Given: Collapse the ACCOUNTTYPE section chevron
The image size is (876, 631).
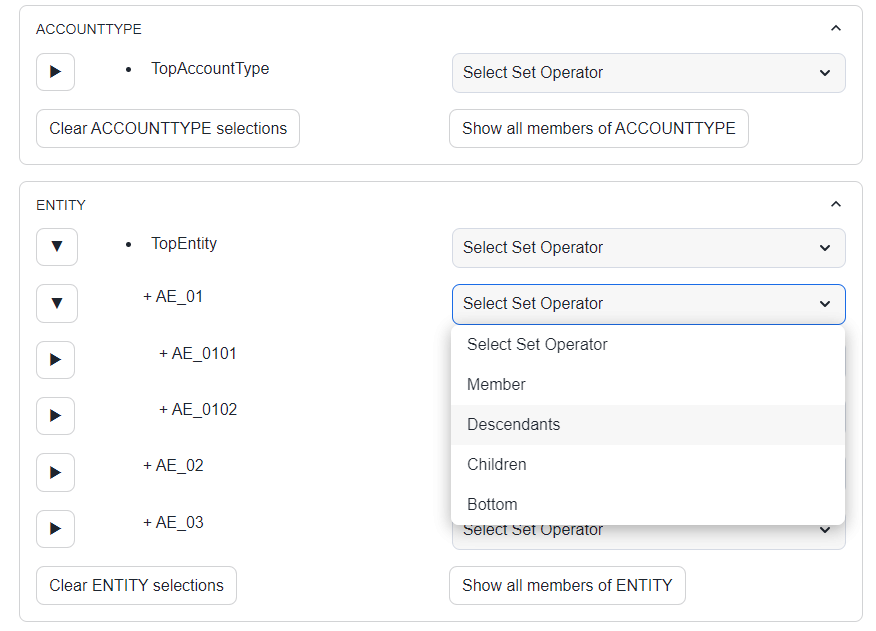Looking at the screenshot, I should coord(836,29).
